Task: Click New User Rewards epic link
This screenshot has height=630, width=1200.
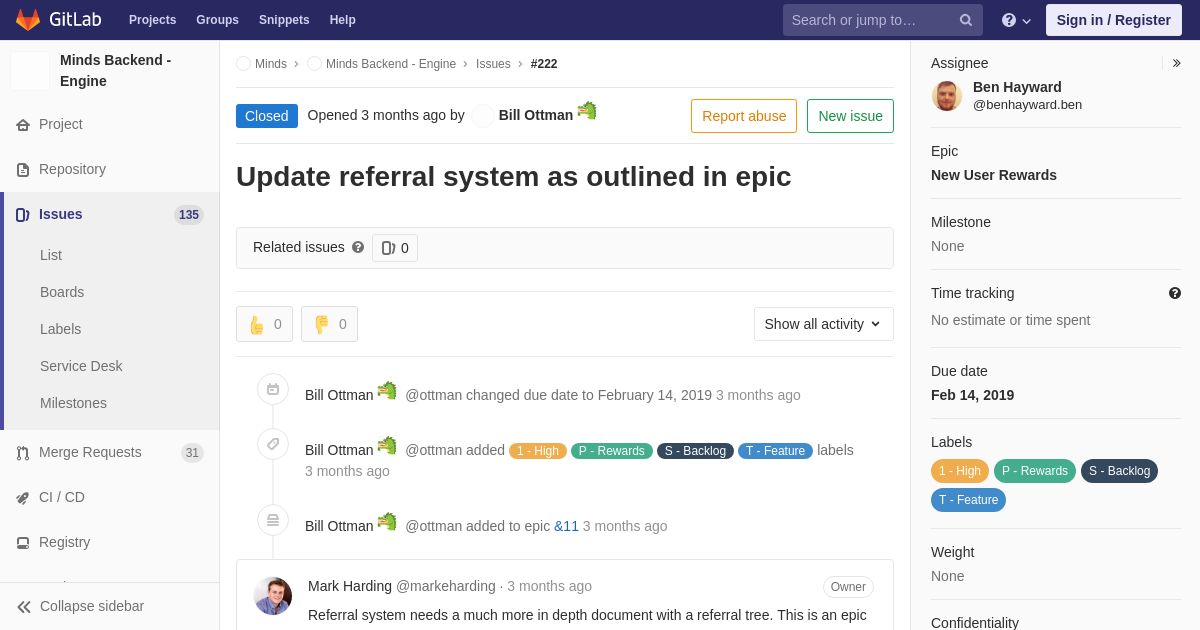Action: click(994, 175)
